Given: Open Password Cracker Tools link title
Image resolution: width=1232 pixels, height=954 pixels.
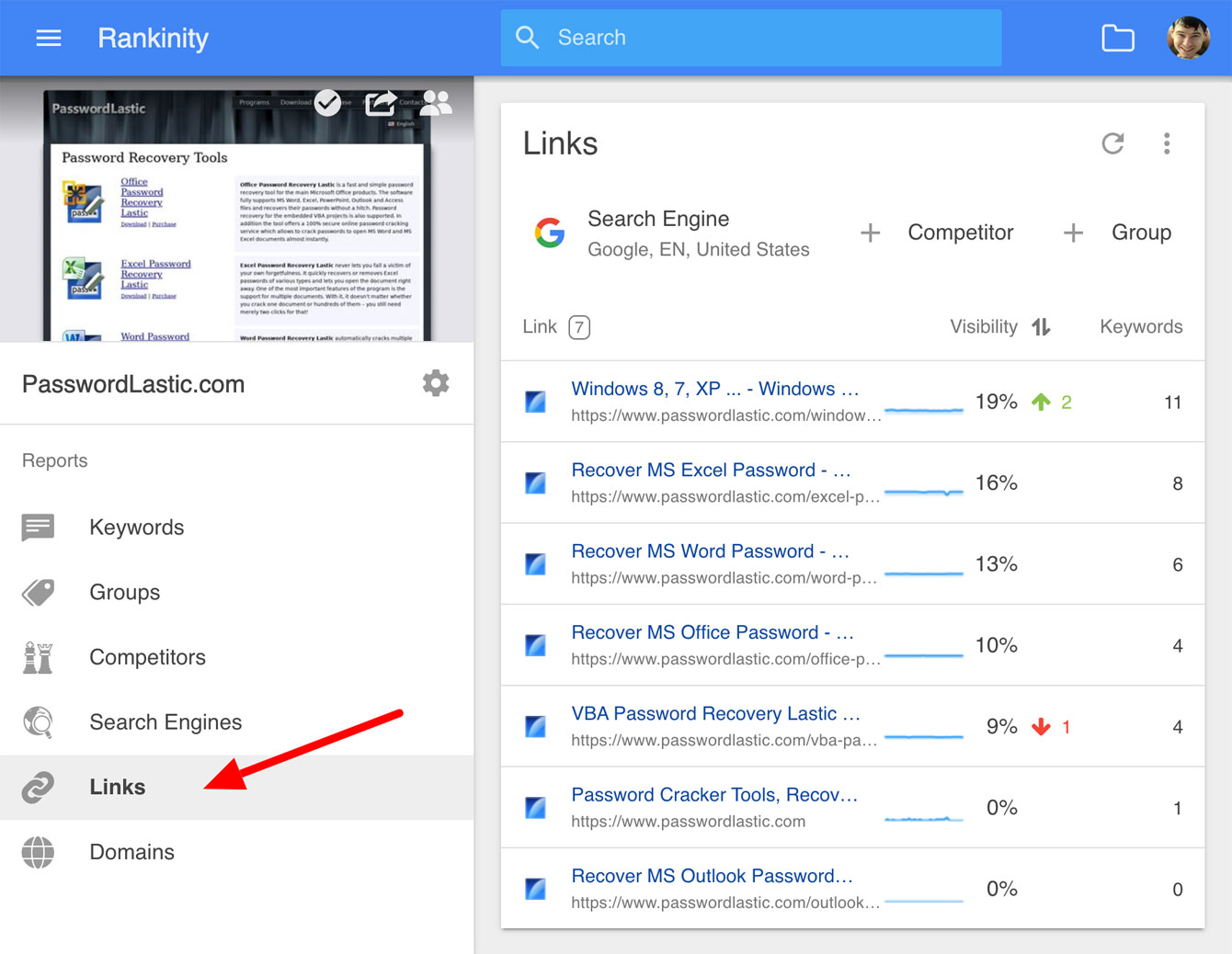Looking at the screenshot, I should [x=714, y=795].
